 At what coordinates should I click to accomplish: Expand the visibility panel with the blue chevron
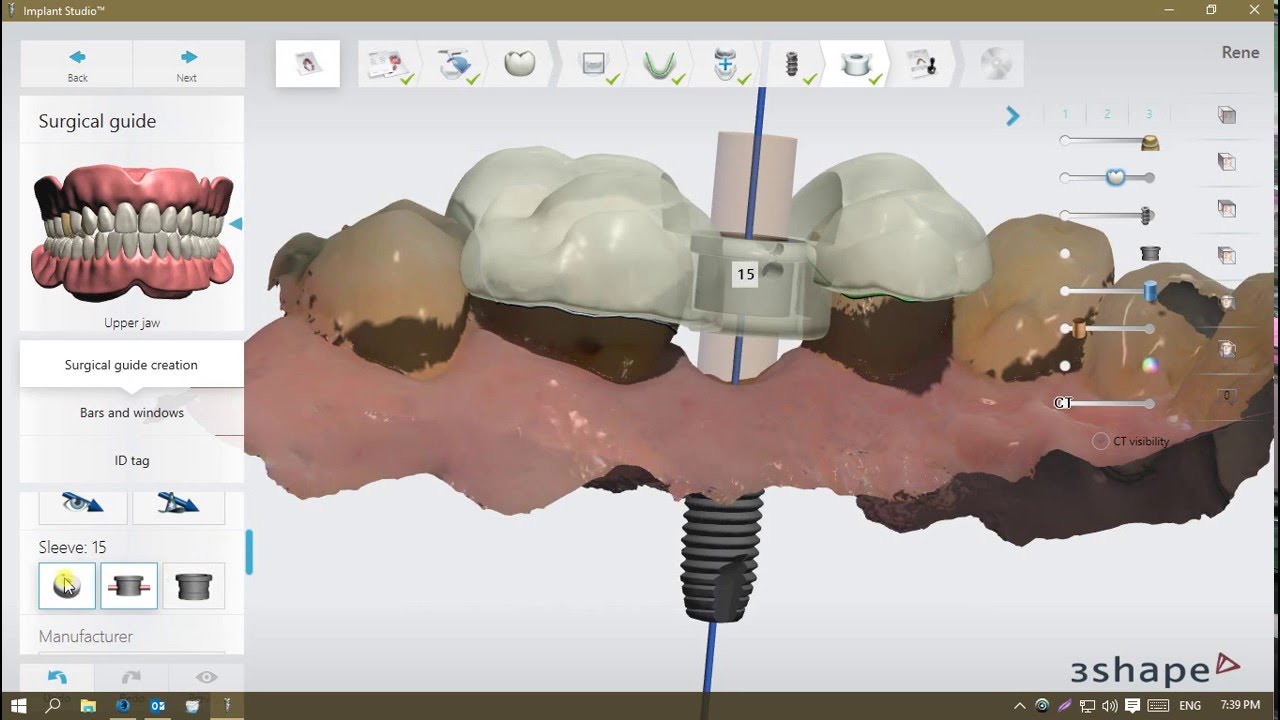coord(1012,116)
